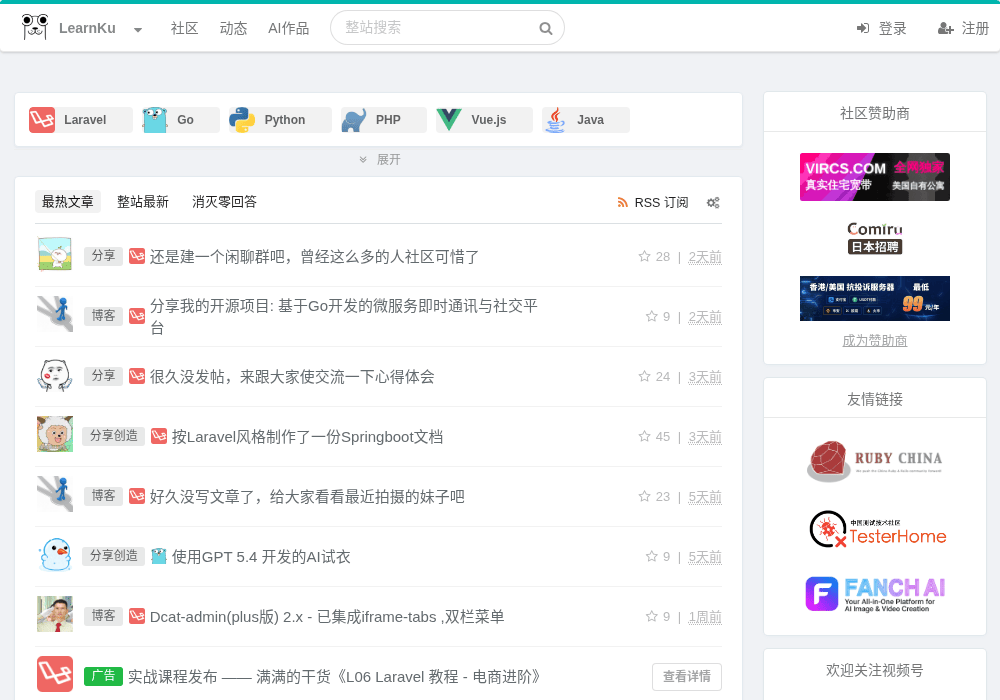1000x700 pixels.
Task: Click the author avatar of 闲聊群 post
Action: coord(55,254)
